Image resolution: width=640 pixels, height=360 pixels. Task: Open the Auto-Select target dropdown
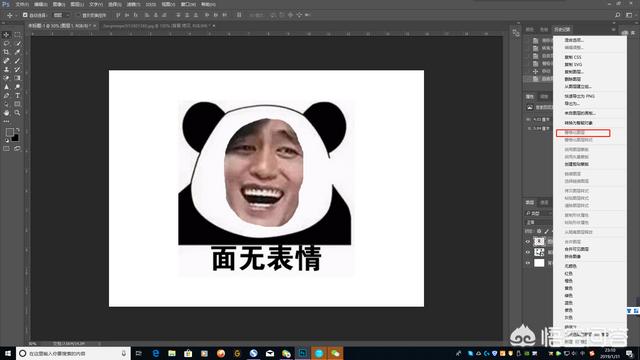[62, 15]
